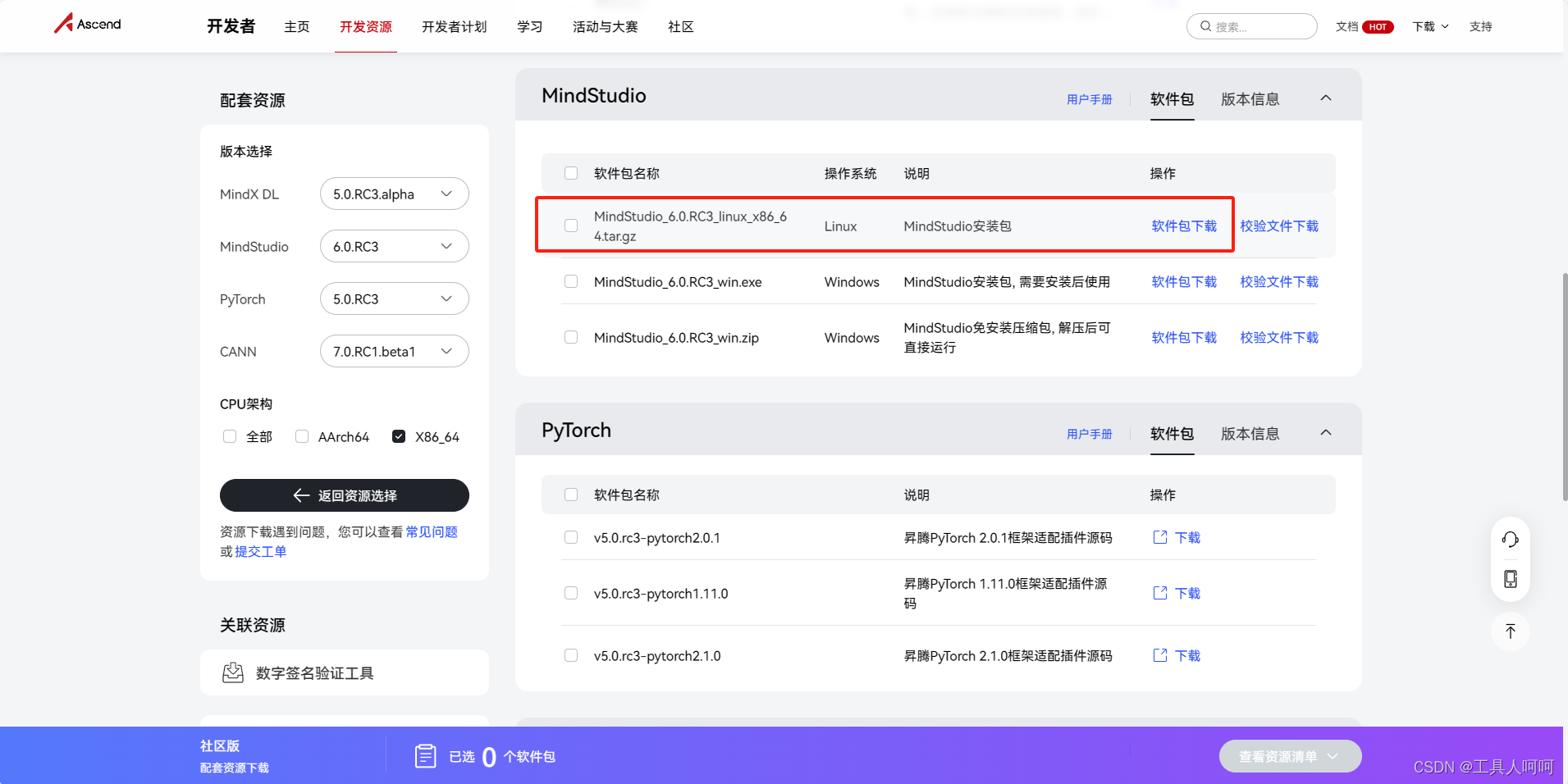
Task: Expand 查看资源清单 button
Action: [x=1290, y=756]
